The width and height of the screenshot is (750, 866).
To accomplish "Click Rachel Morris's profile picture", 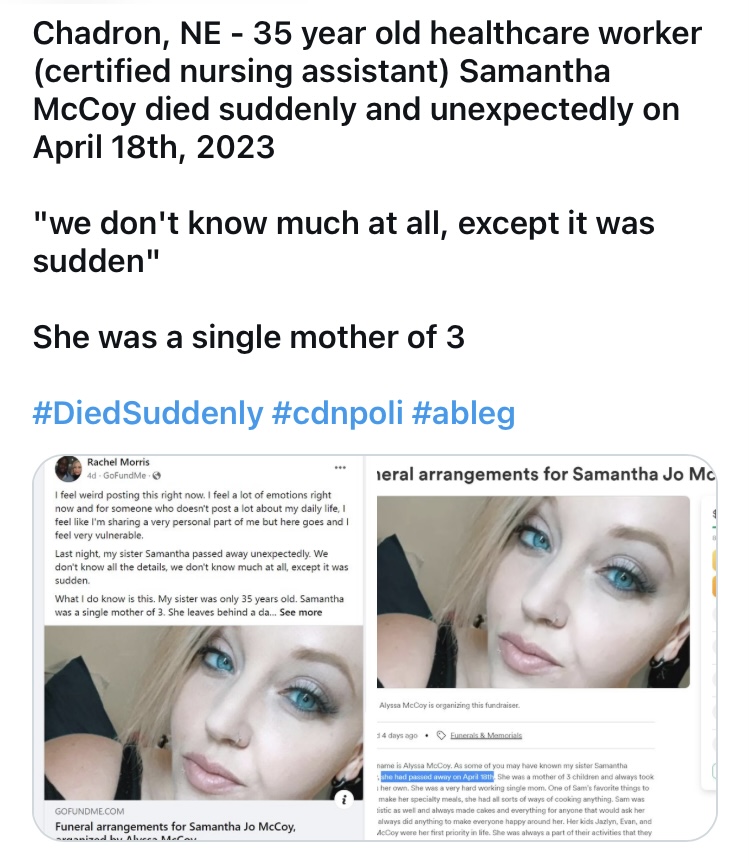I will tap(68, 468).
